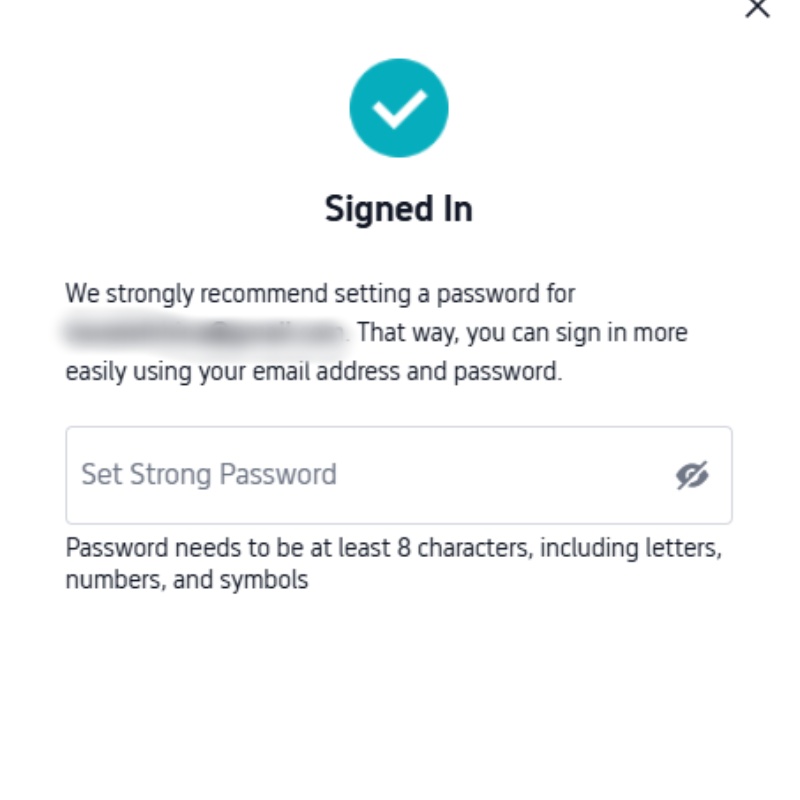
Task: Click the empty middle of the password box
Action: pyautogui.click(x=500, y=475)
